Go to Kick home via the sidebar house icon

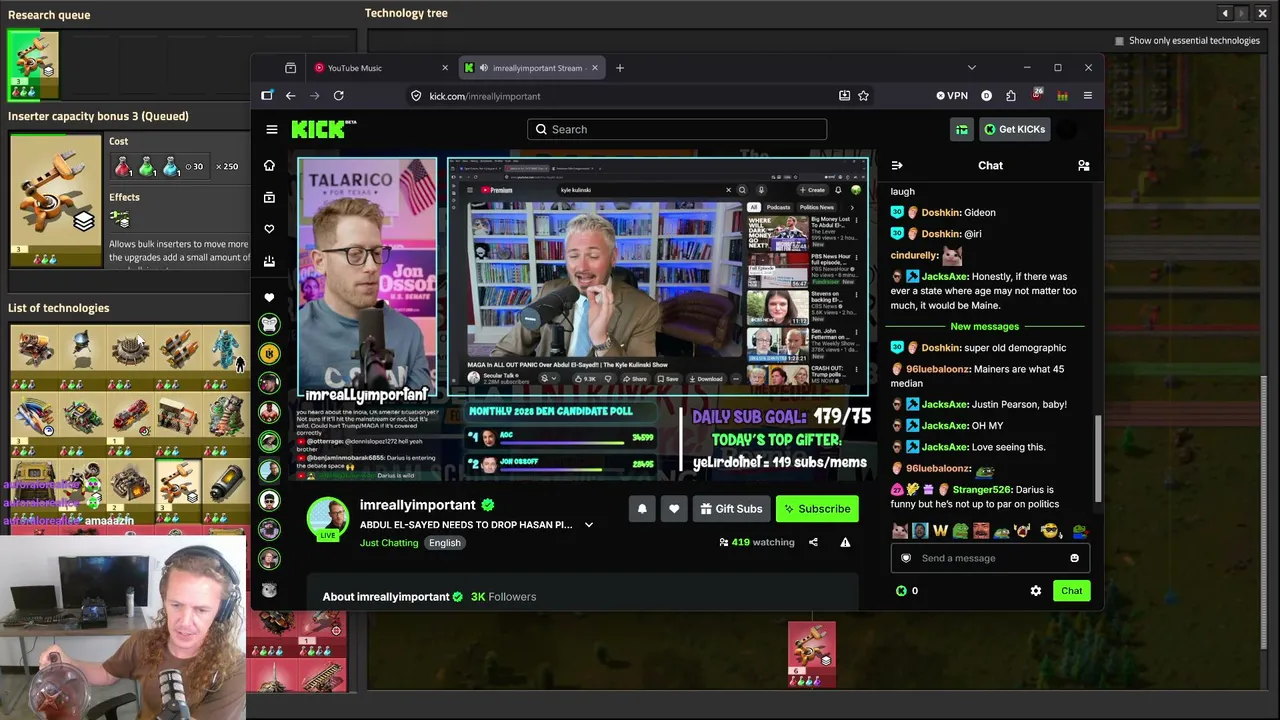[x=269, y=165]
